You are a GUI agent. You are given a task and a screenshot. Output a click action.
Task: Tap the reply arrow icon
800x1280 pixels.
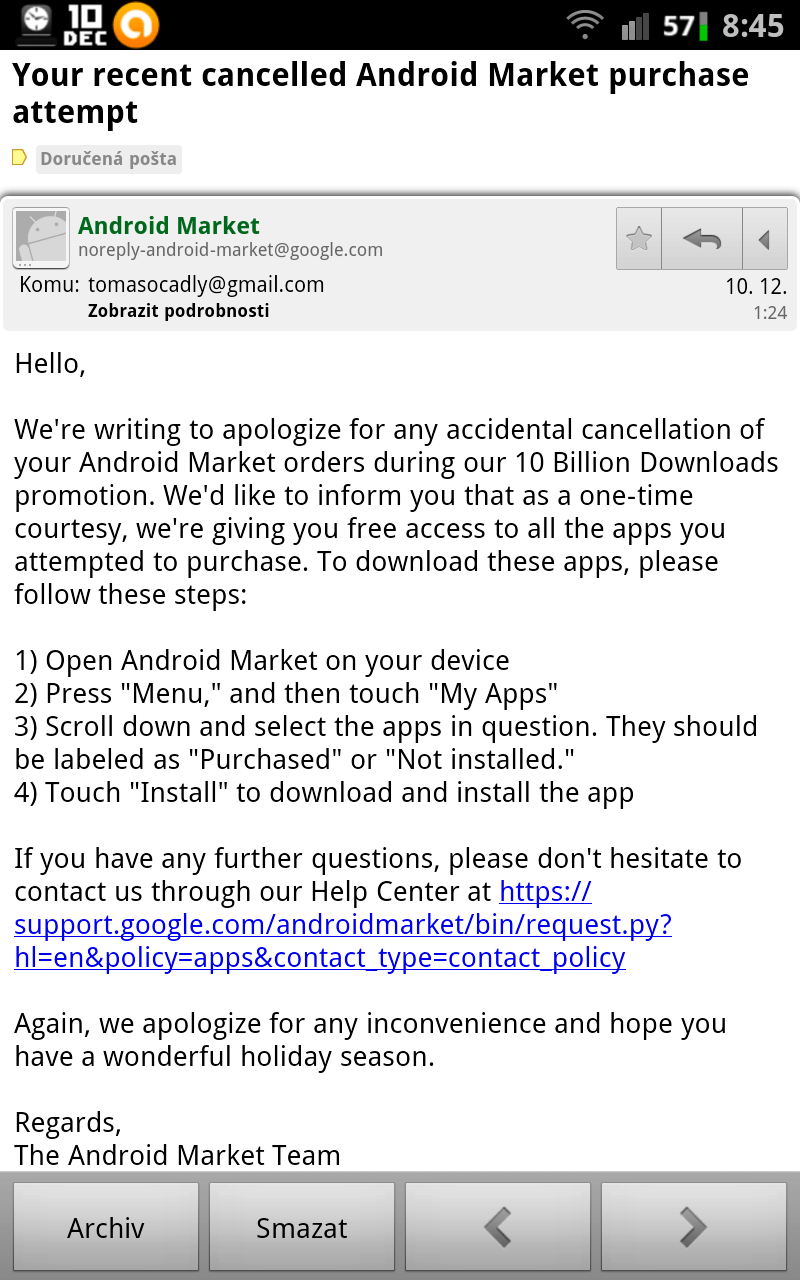pos(702,239)
